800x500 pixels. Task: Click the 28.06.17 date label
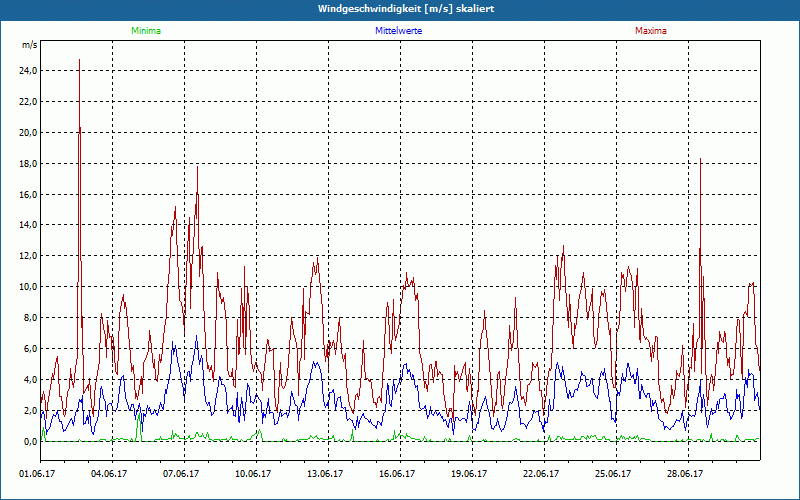tap(685, 474)
